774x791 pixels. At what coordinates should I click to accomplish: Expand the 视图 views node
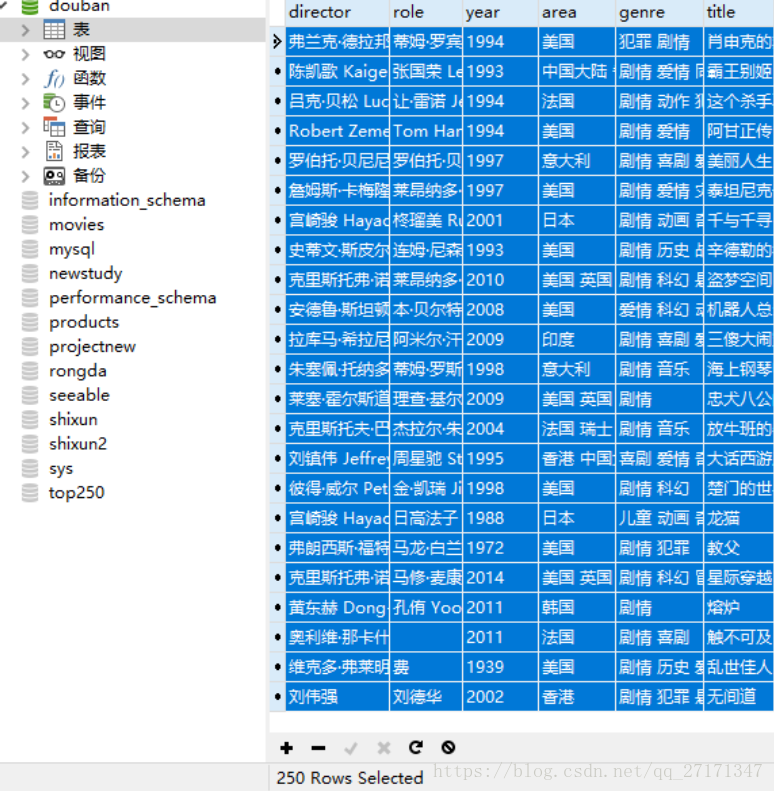(25, 54)
